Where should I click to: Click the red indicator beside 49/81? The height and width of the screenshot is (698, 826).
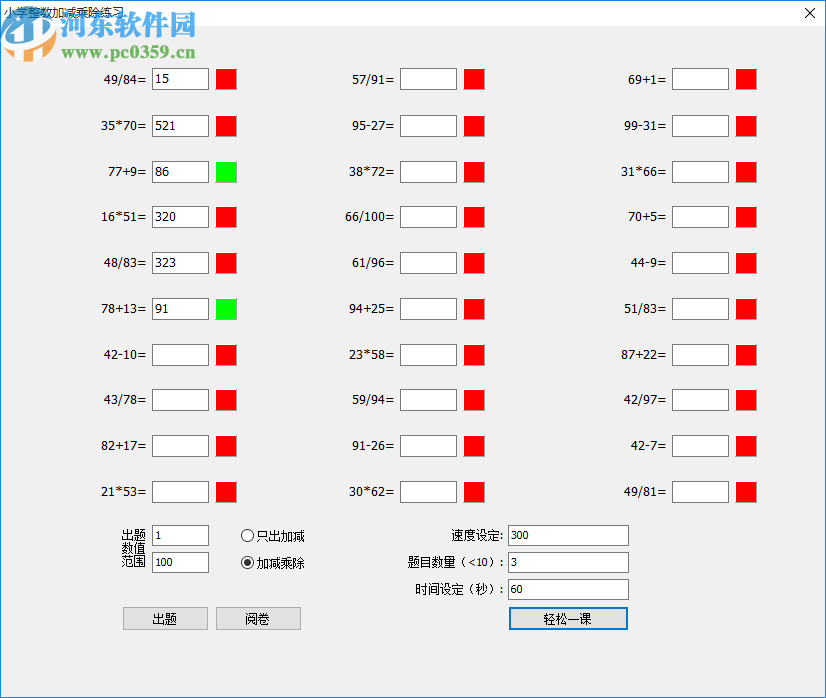[x=746, y=491]
